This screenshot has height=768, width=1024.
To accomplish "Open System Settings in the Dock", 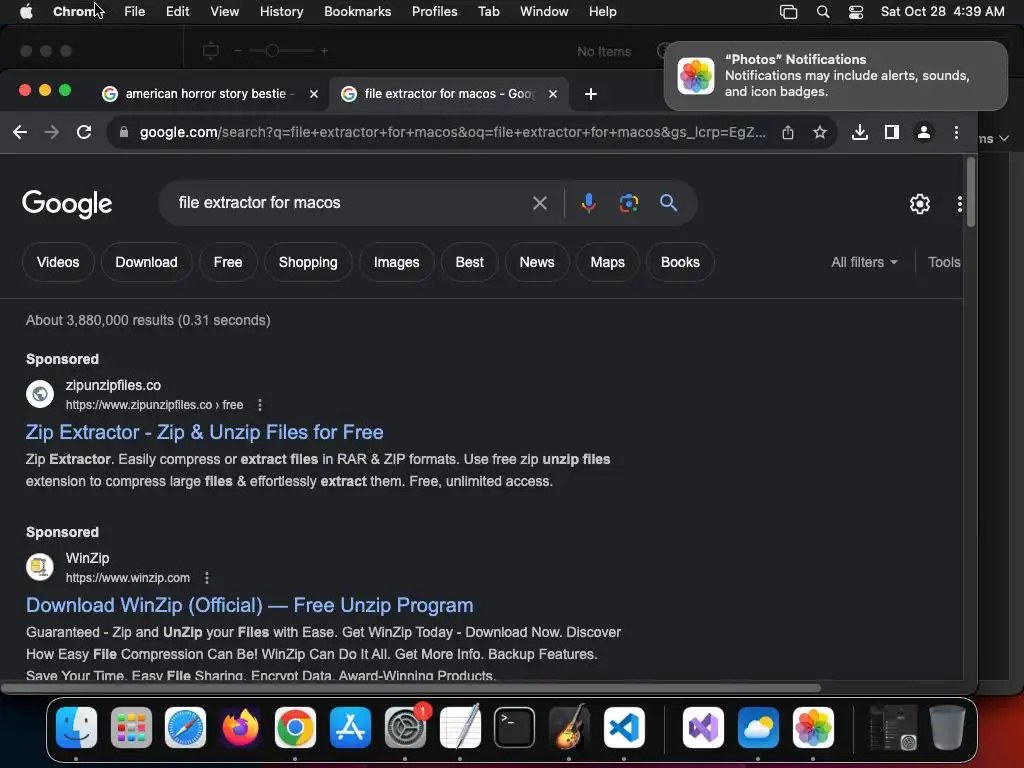I will click(405, 728).
